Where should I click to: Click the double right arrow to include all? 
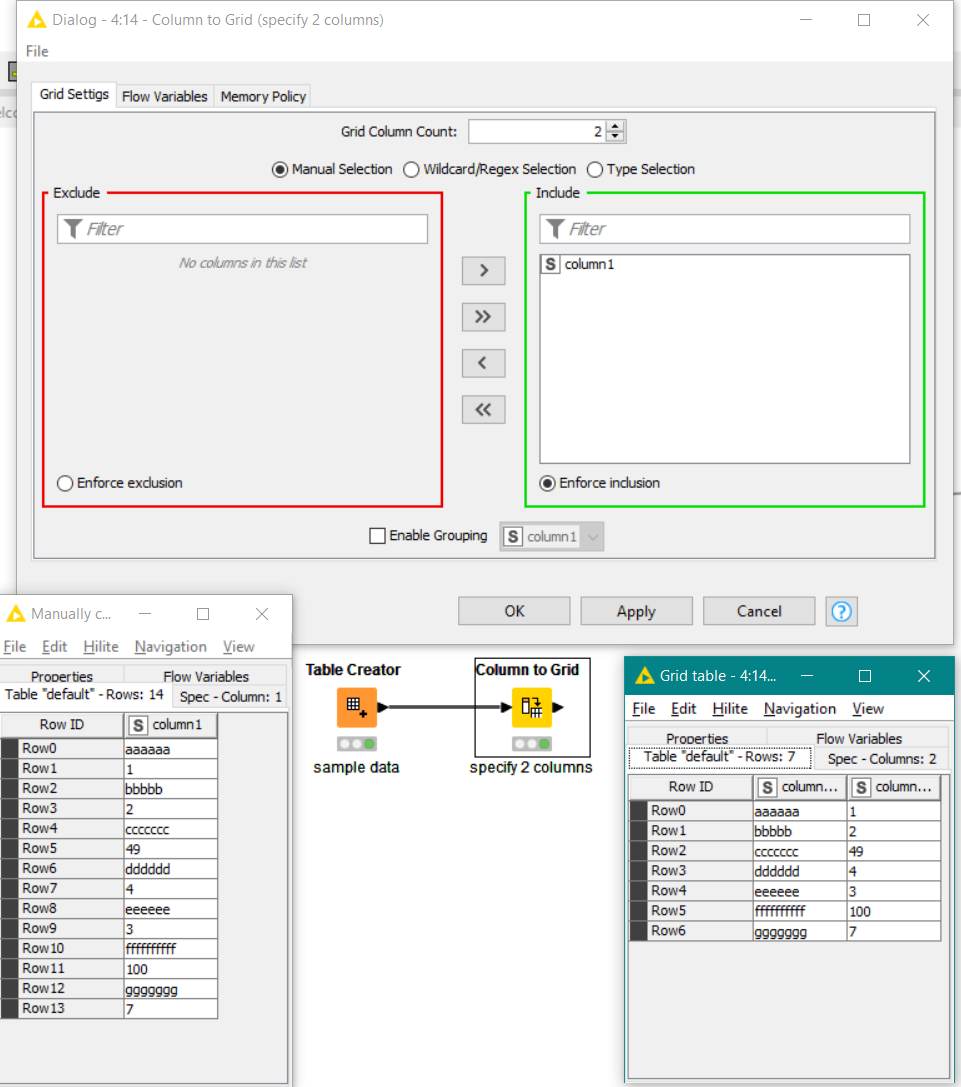tap(483, 316)
